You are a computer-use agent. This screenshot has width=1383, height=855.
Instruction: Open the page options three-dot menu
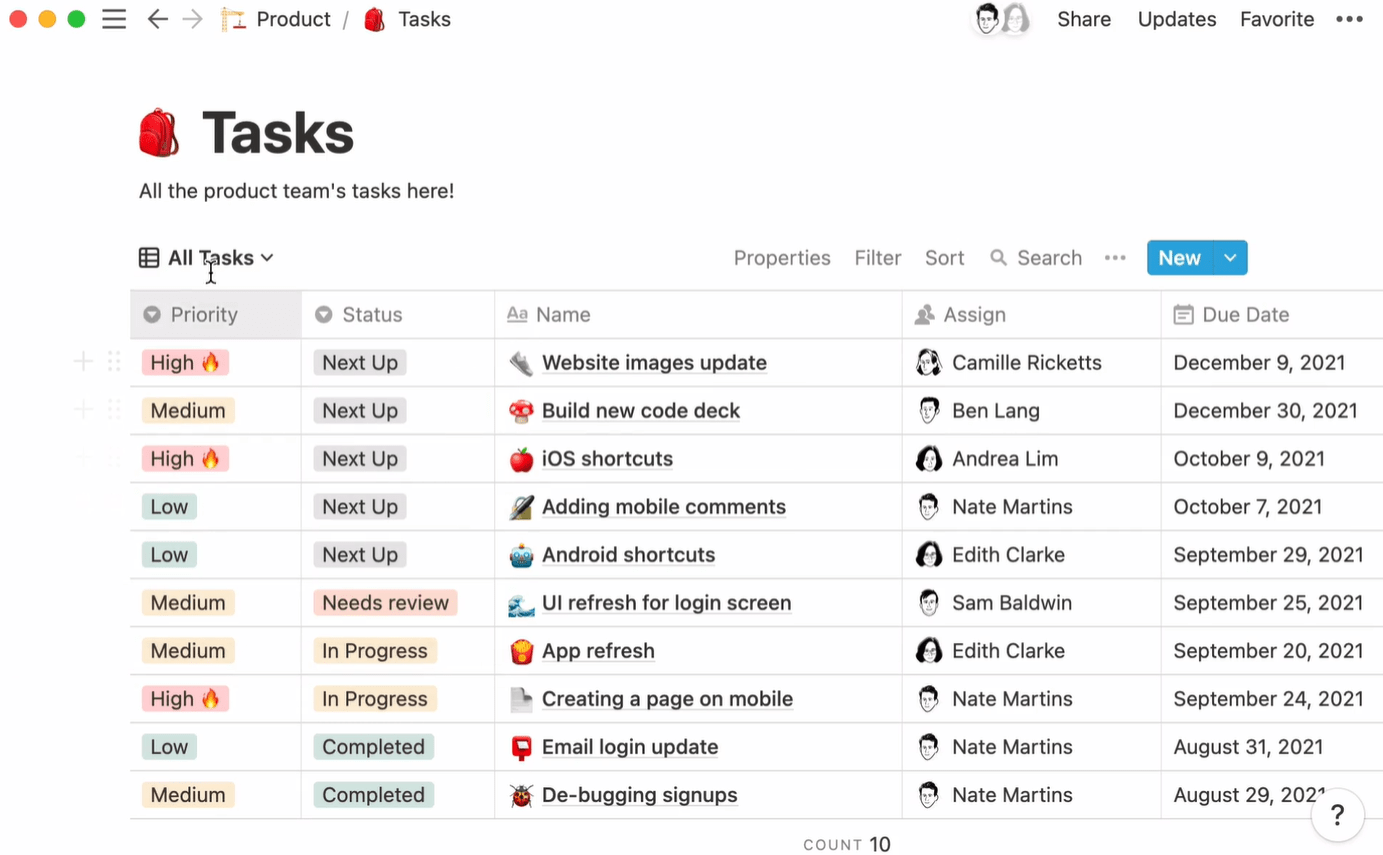[1349, 19]
